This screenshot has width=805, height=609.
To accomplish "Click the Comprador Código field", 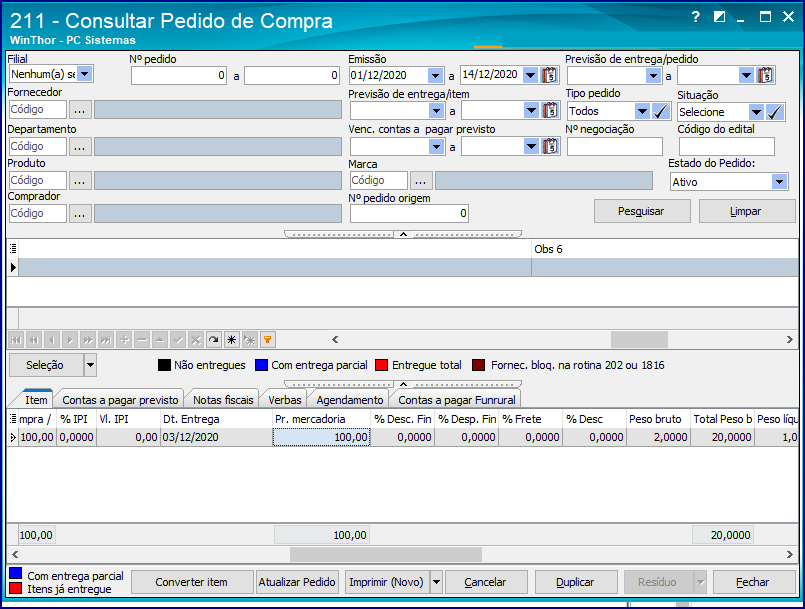I will pos(37,214).
